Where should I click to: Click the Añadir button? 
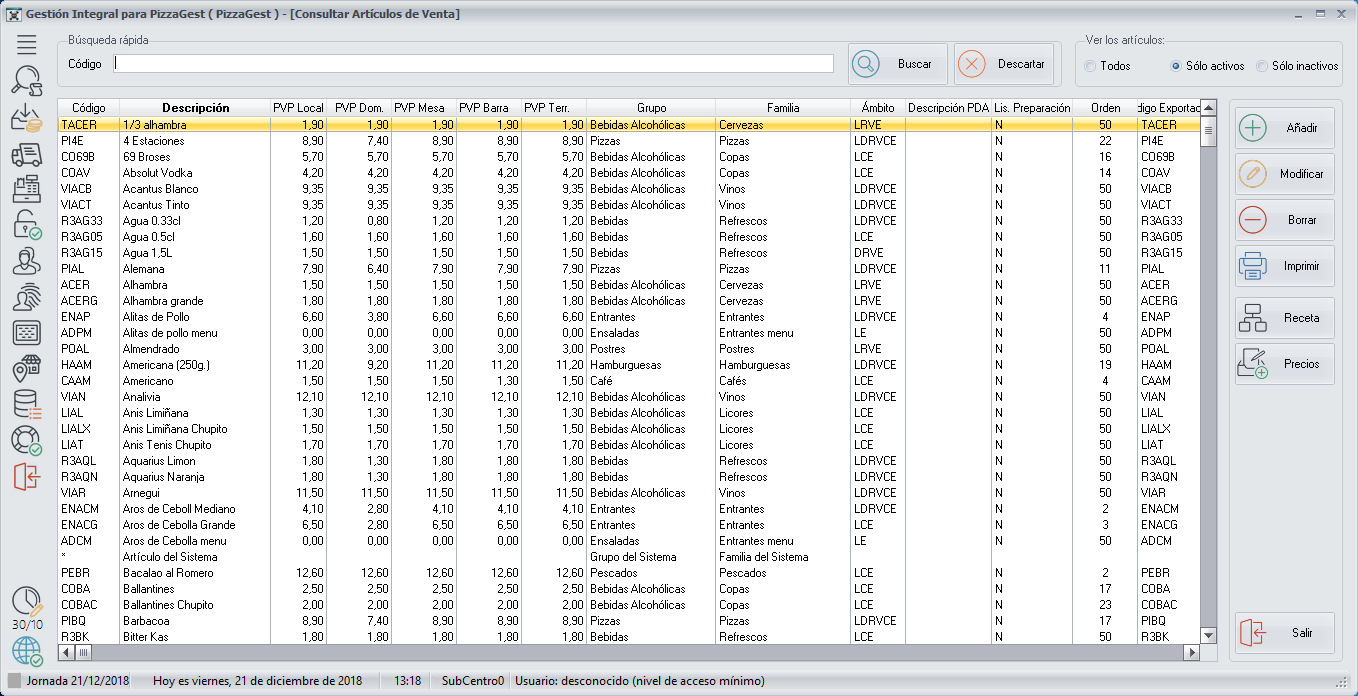coord(1285,129)
